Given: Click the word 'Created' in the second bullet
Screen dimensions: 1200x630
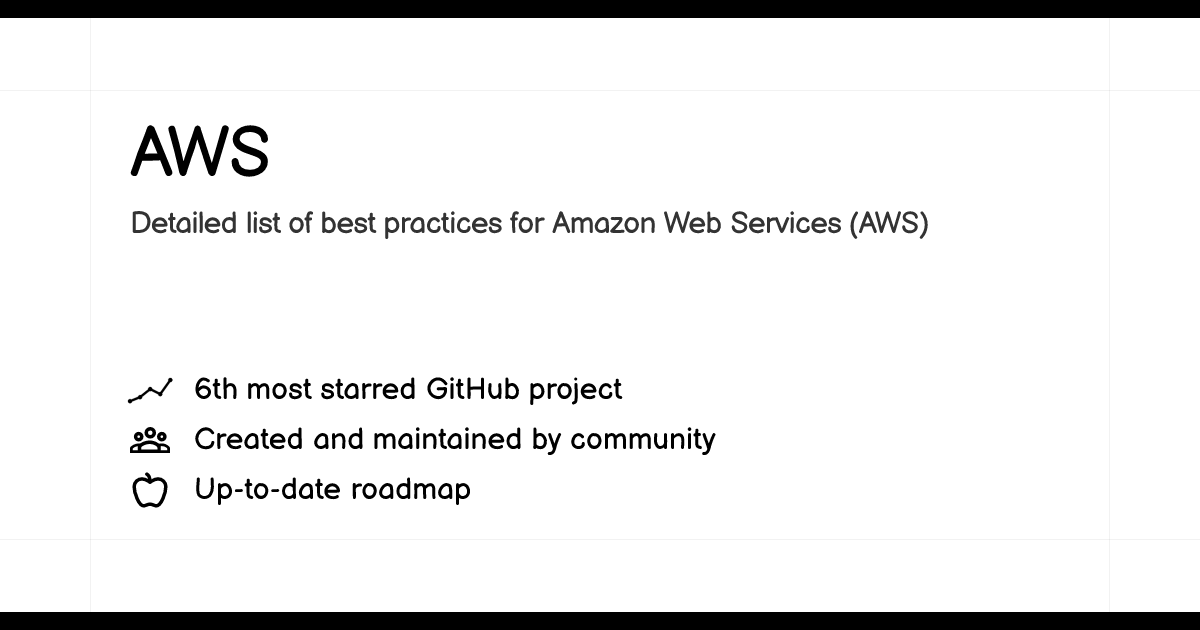Looking at the screenshot, I should (250, 439).
